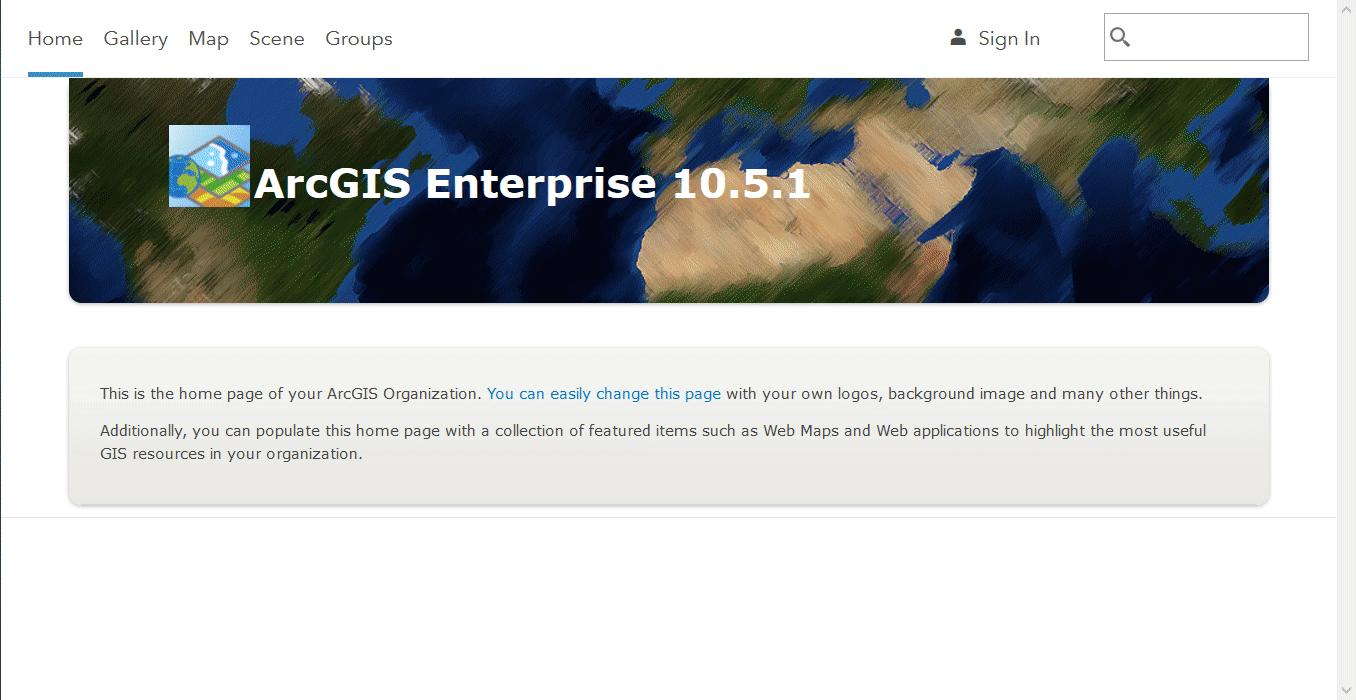
Task: Open "You can easily change this page" link
Action: tap(604, 394)
